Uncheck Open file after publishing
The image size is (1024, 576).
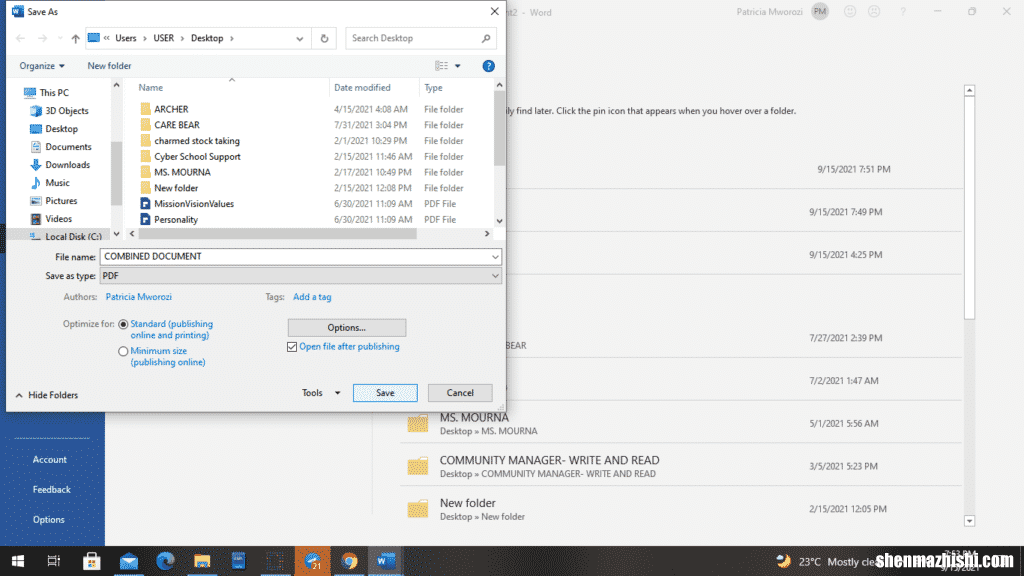pos(292,347)
